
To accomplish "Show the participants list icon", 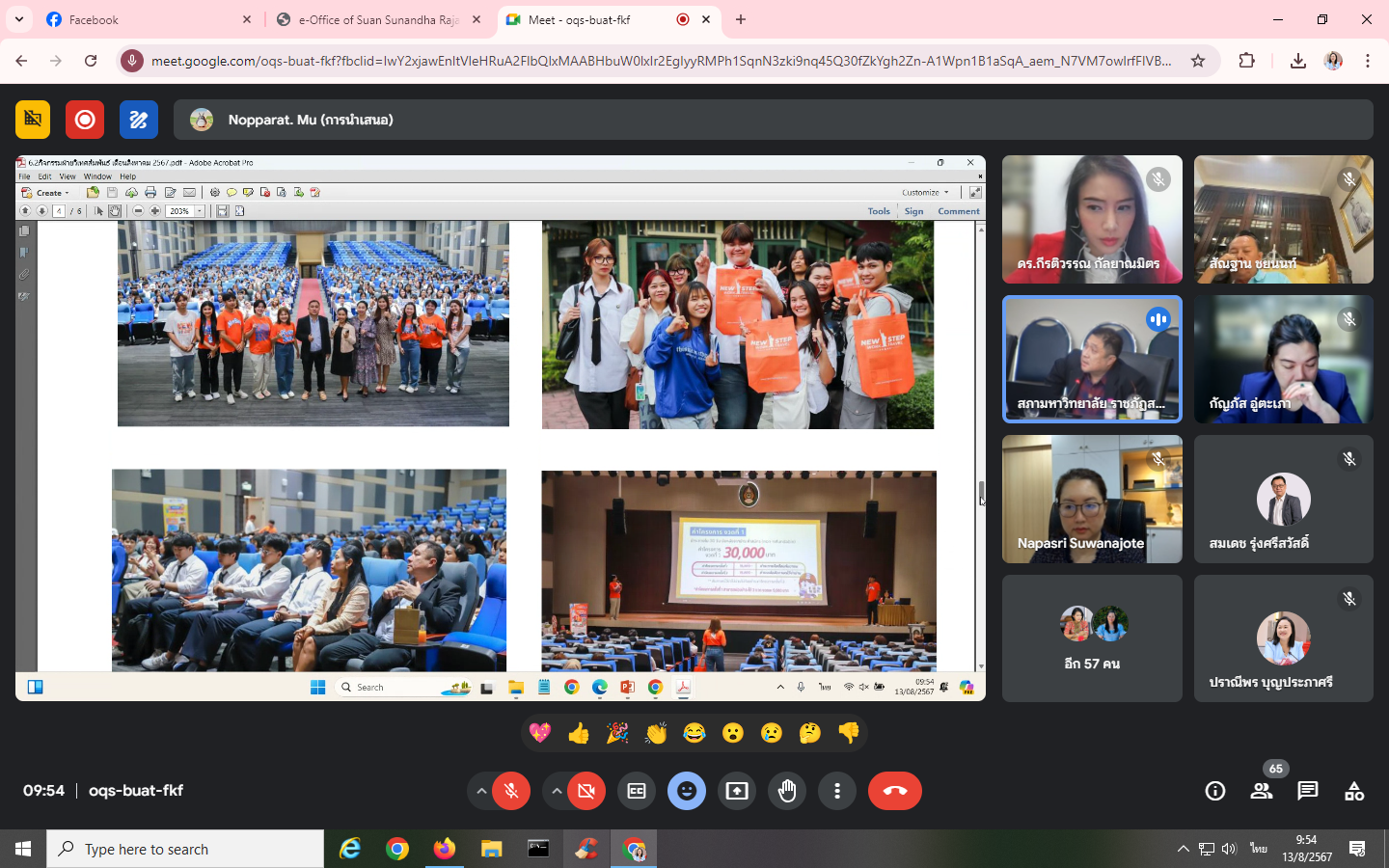I will 1261,791.
